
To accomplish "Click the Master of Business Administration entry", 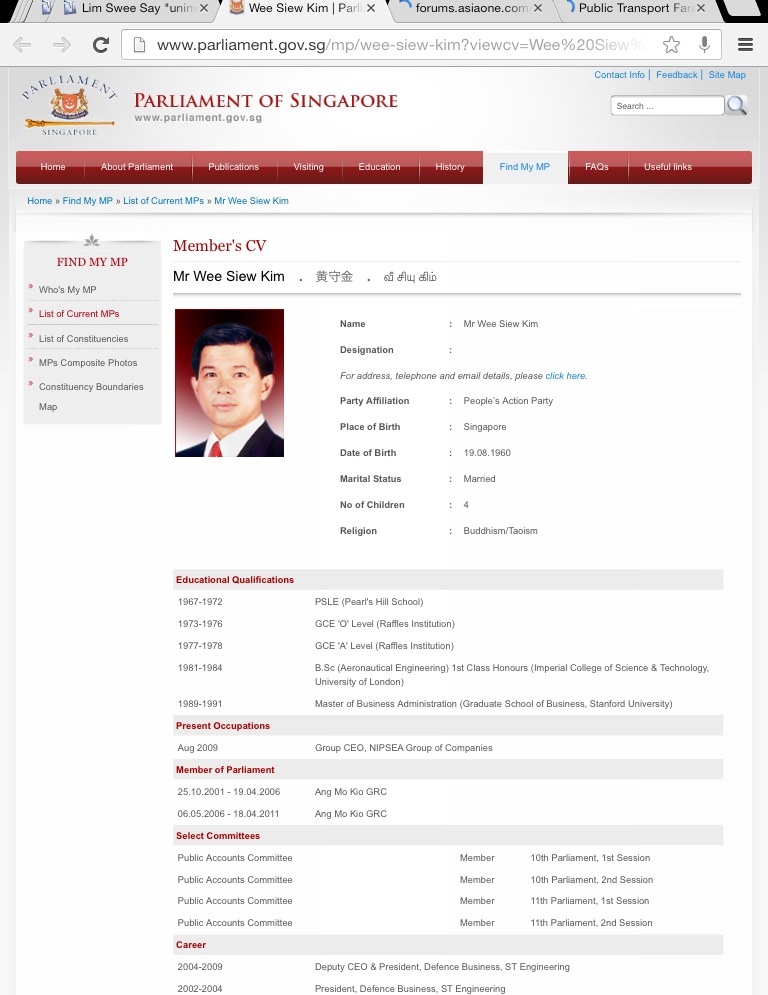I will (x=493, y=704).
